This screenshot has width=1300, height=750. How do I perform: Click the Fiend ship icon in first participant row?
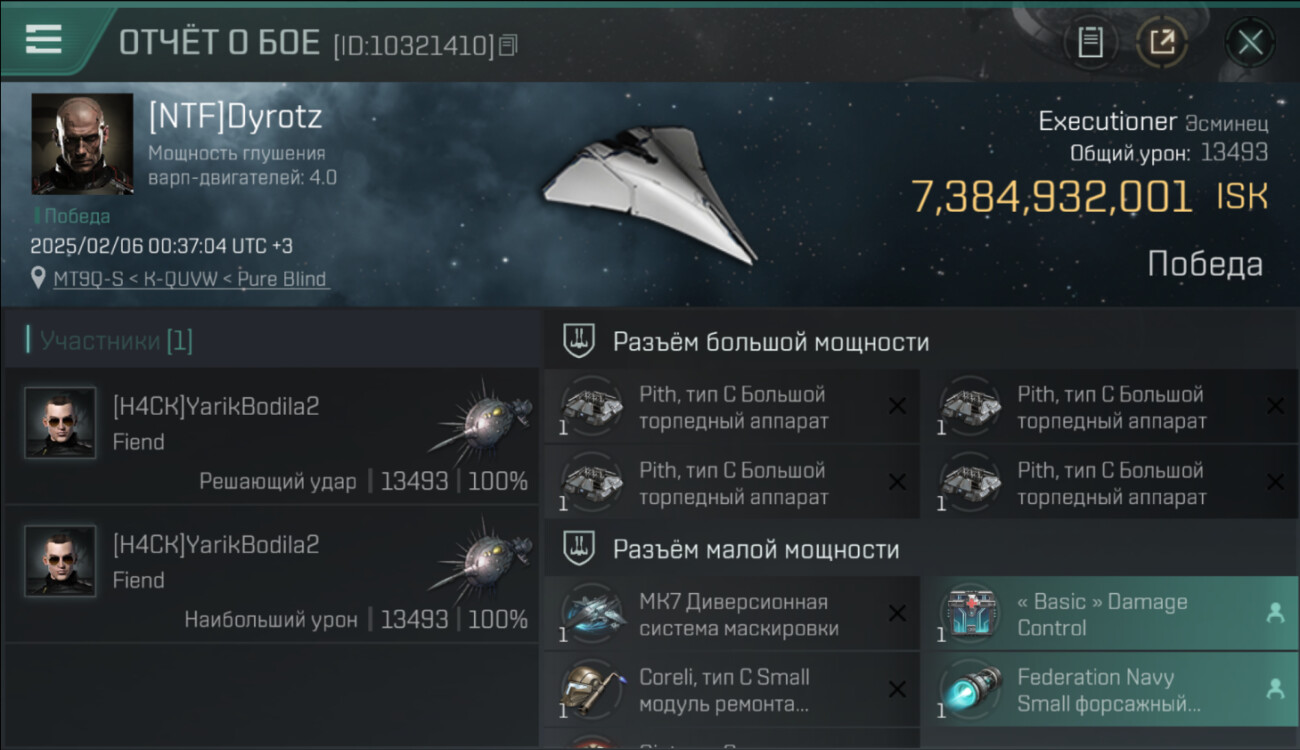click(481, 417)
